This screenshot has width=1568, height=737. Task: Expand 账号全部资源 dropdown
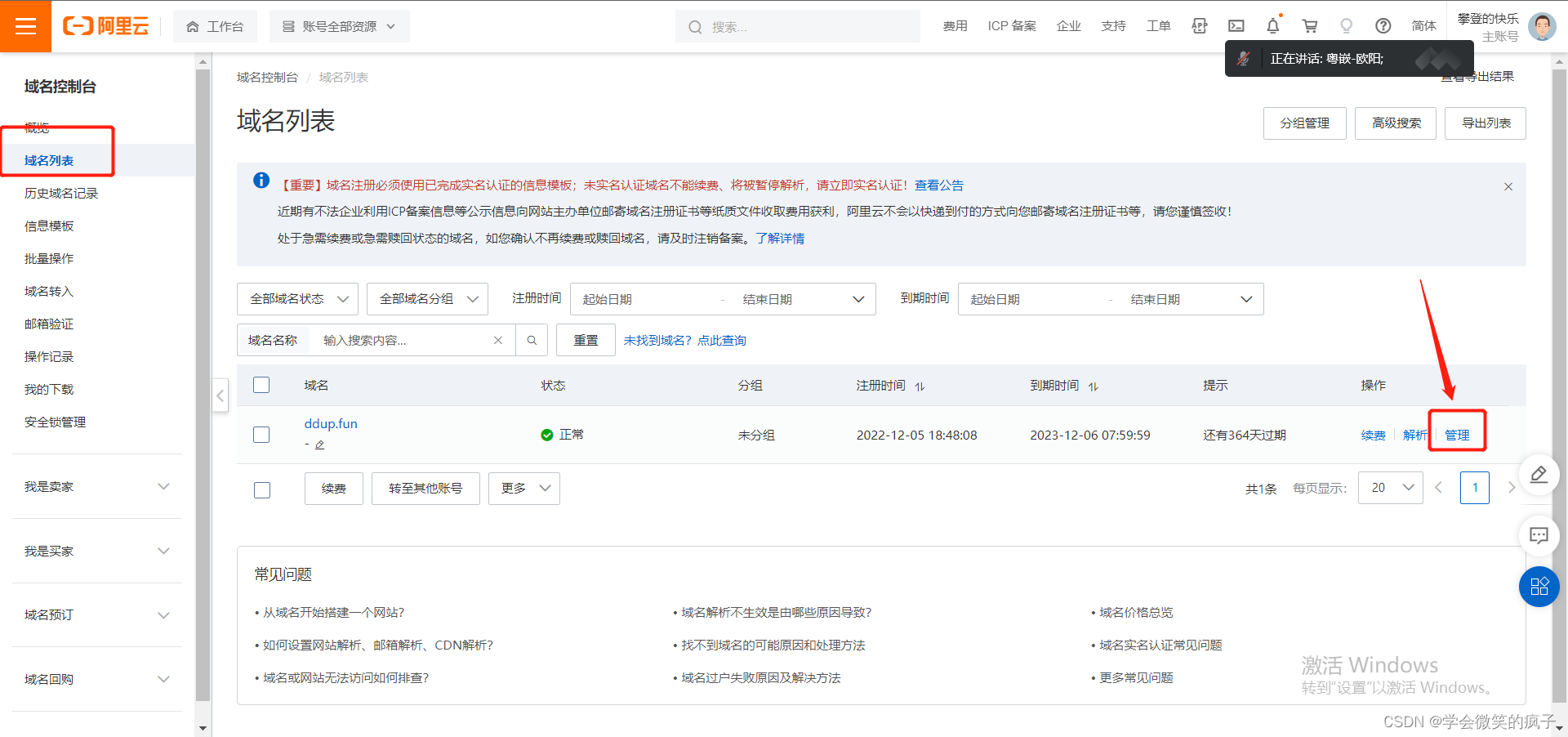(339, 26)
